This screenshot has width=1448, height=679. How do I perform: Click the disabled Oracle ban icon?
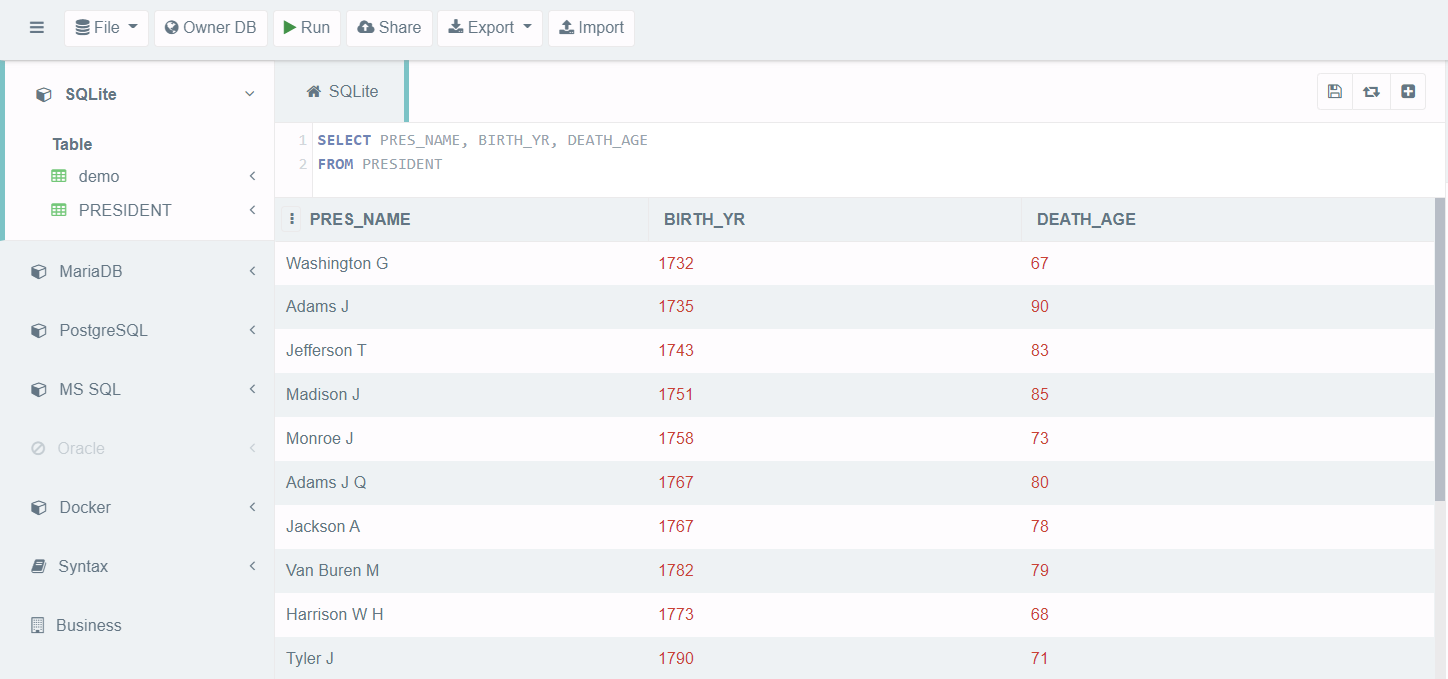pyautogui.click(x=38, y=448)
